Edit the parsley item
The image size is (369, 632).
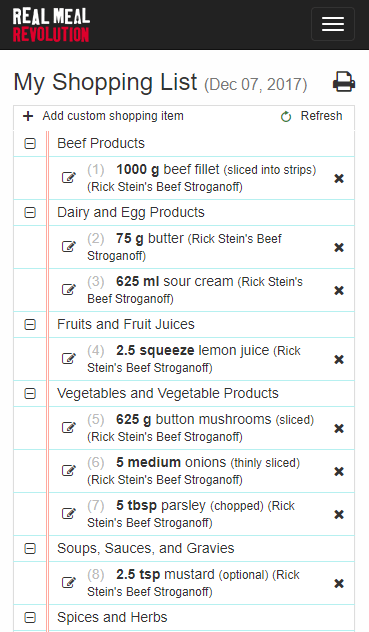point(69,514)
